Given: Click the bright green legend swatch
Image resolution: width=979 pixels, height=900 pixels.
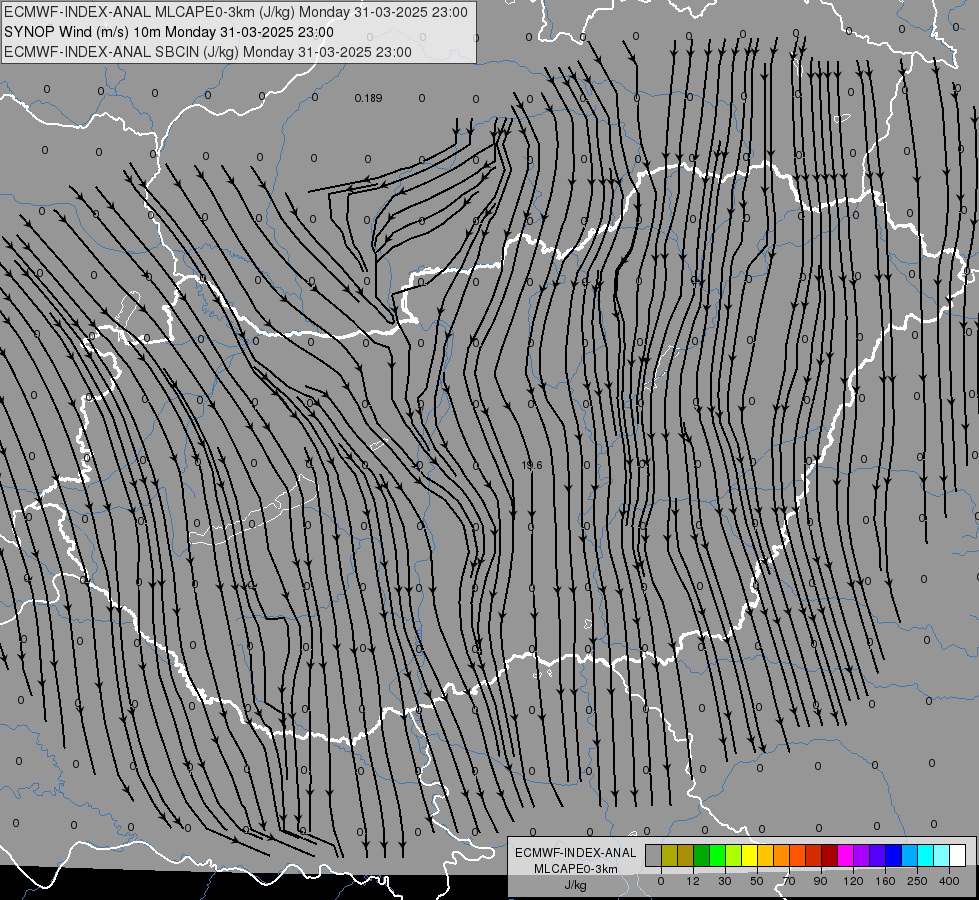Looking at the screenshot, I should (x=717, y=855).
